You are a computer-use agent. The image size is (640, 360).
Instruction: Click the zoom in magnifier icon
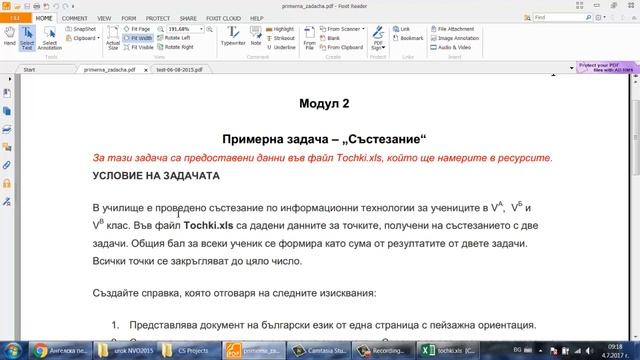click(209, 29)
